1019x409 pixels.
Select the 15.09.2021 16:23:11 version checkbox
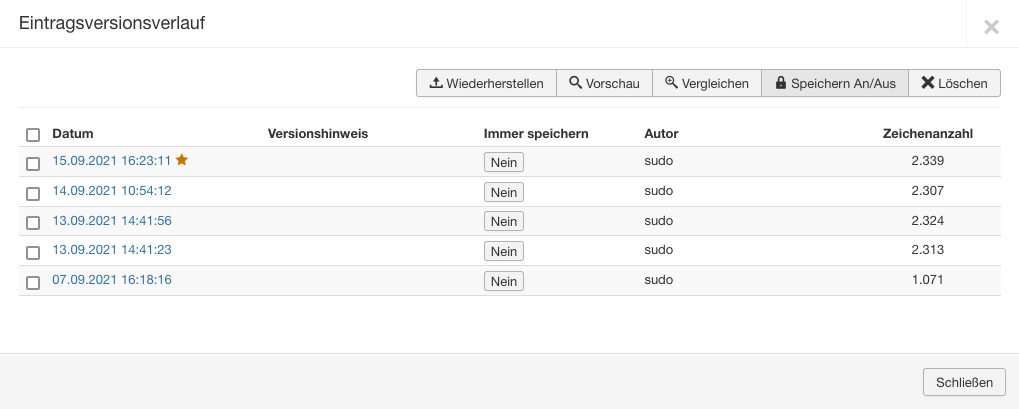point(33,163)
